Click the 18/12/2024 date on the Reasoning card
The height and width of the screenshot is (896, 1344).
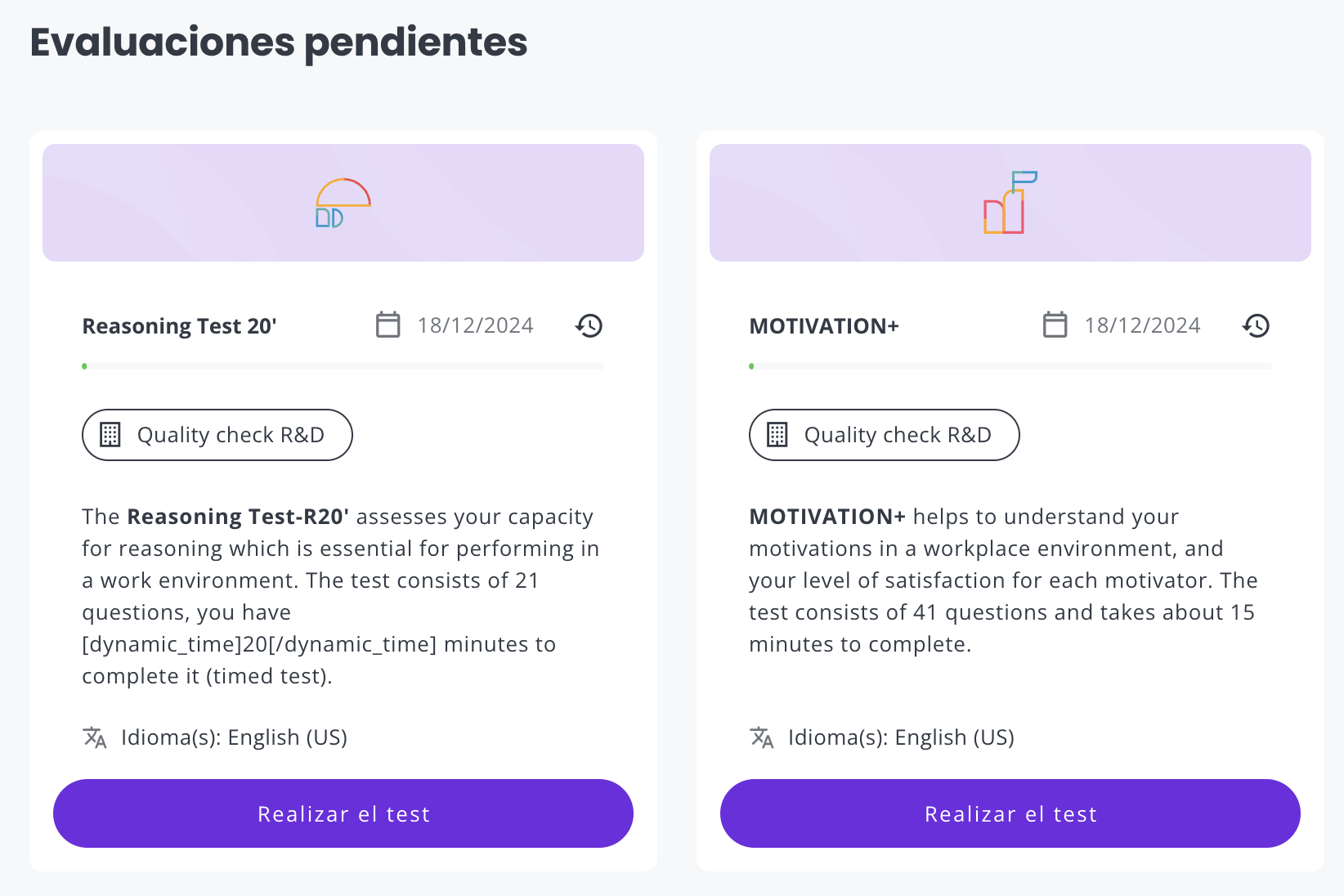(475, 325)
